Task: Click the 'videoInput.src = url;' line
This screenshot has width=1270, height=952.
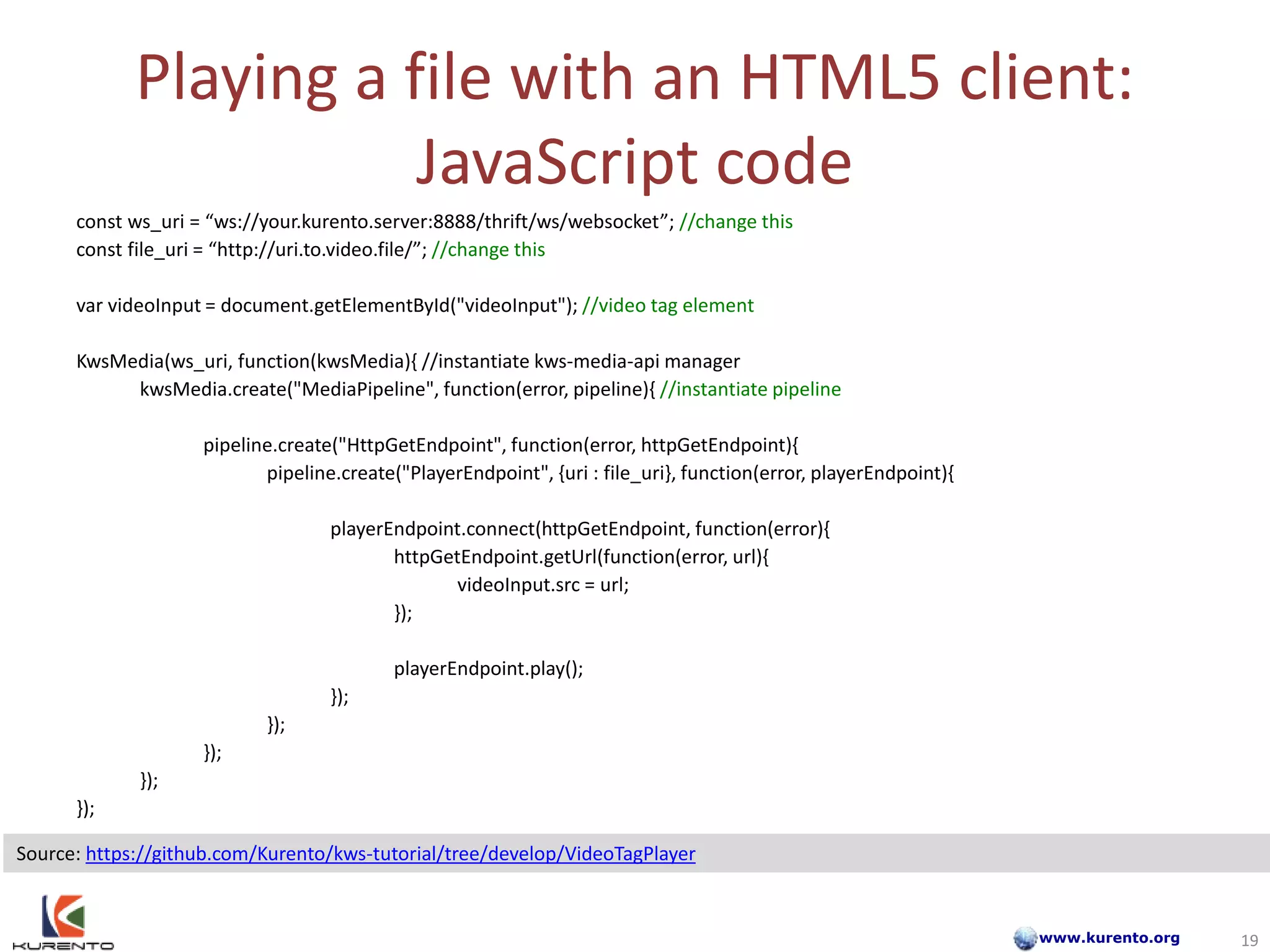Action: coord(543,584)
